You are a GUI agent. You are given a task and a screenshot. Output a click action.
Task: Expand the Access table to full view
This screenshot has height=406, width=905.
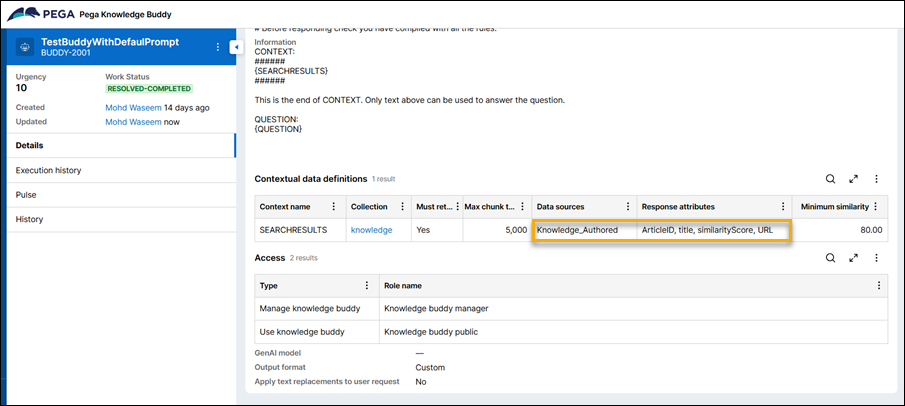coord(853,258)
